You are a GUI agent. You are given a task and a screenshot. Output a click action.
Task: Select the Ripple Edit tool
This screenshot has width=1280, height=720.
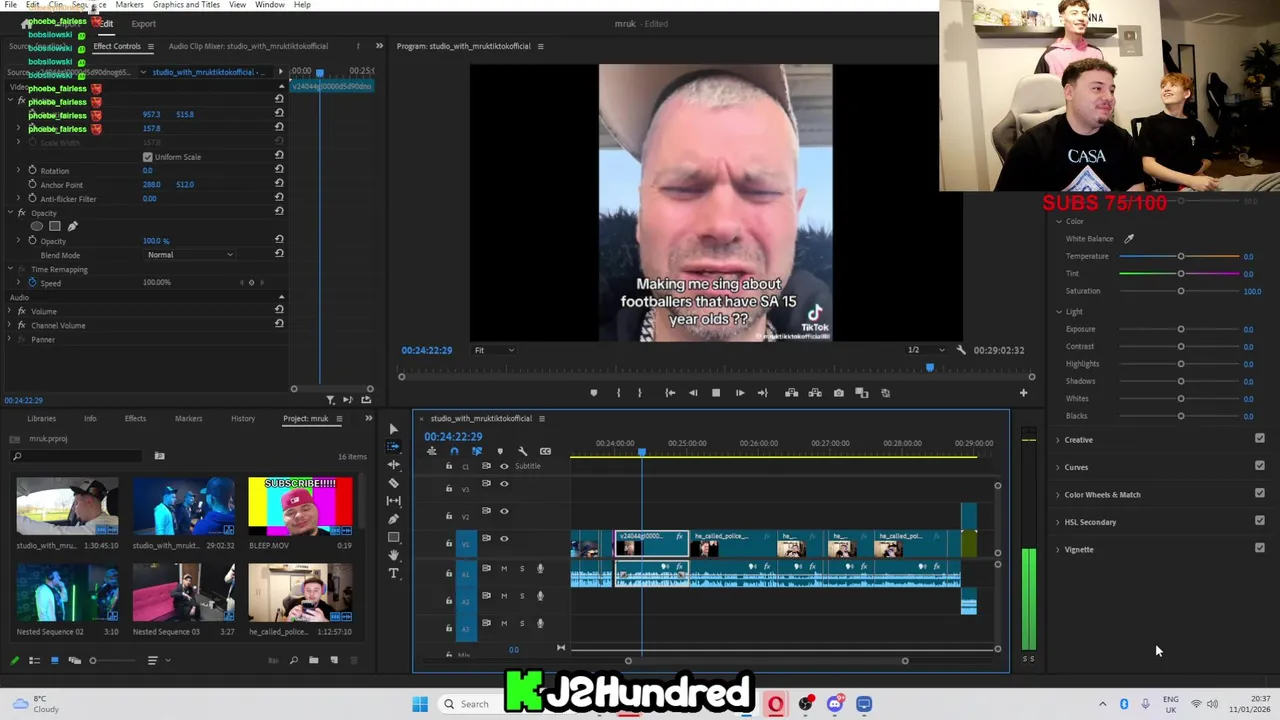tap(393, 465)
